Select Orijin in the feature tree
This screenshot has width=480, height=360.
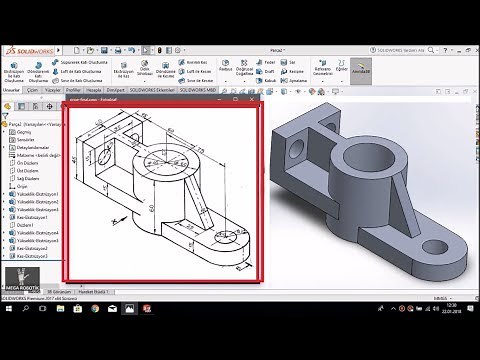click(18, 186)
